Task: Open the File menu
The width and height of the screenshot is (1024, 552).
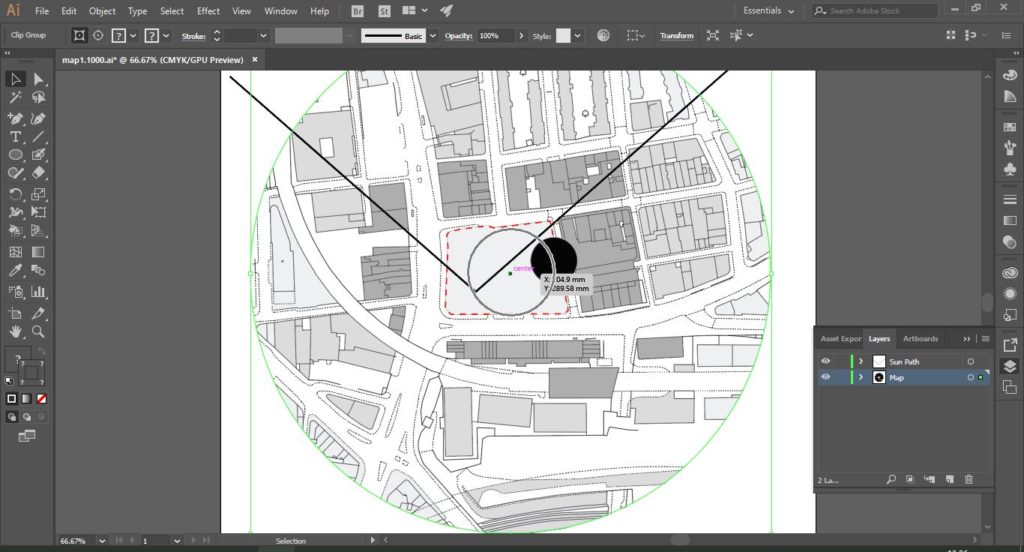Action: coord(42,11)
